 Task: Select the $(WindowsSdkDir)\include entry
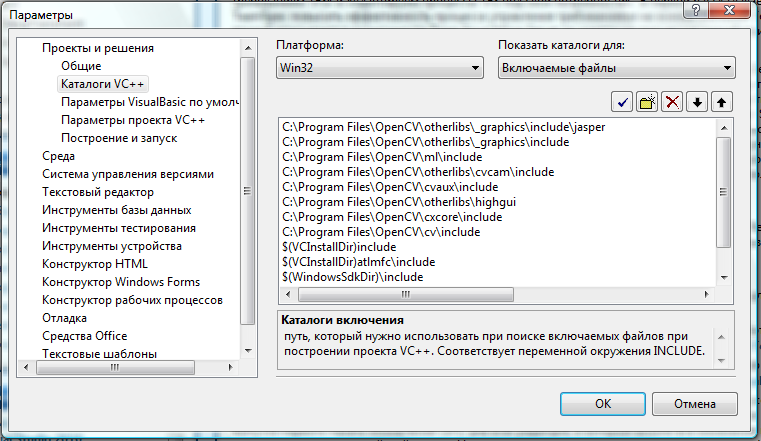(x=352, y=278)
